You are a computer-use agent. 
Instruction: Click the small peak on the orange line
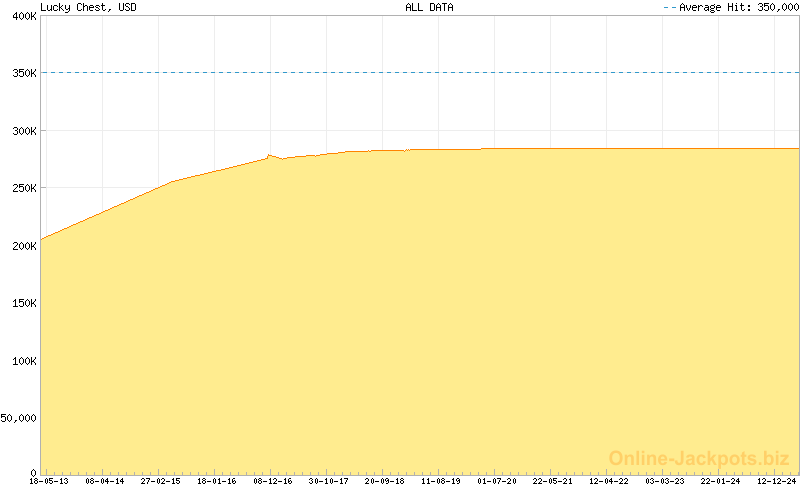pos(269,155)
